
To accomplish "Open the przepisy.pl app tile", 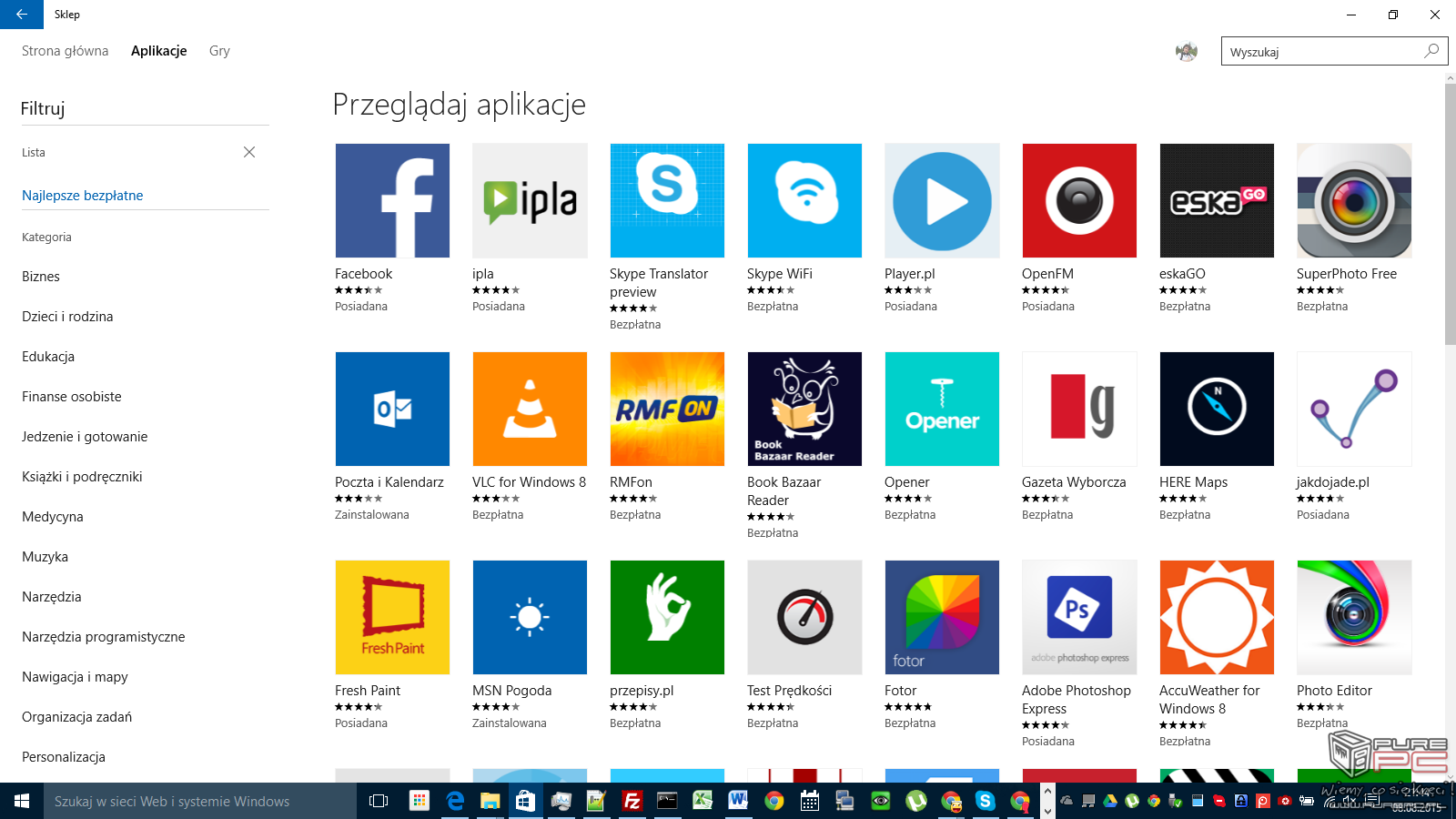I will (x=667, y=617).
